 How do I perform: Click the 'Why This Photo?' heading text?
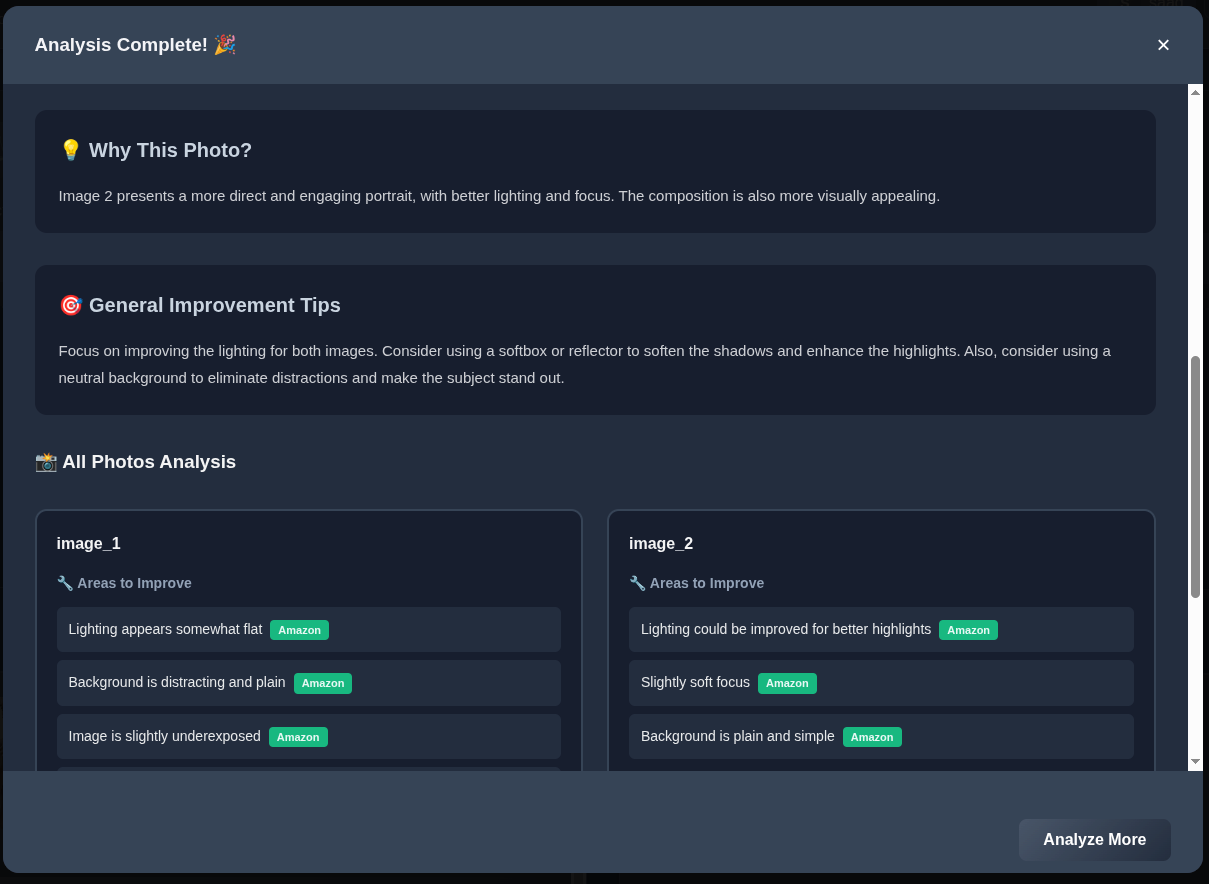[170, 150]
